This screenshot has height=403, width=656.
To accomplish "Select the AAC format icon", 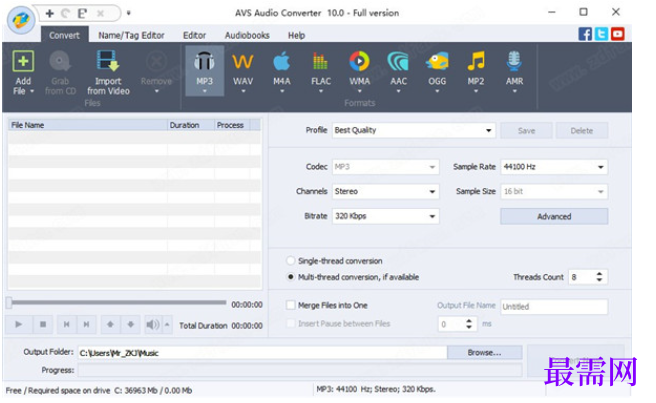I will 398,62.
